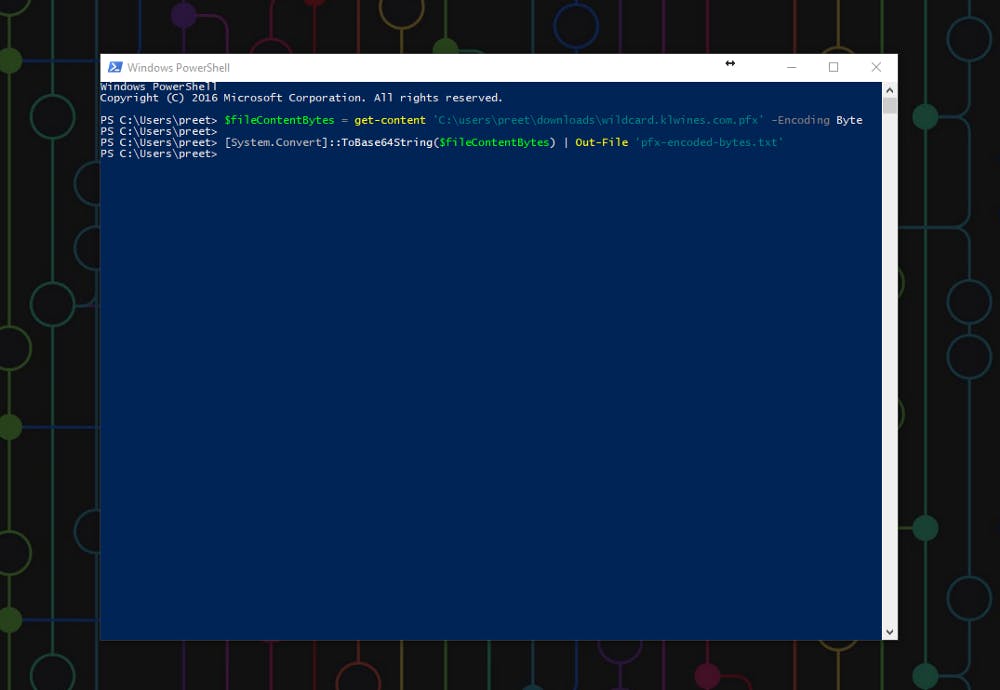
Task: Click the empty terminal area below the prompt
Action: (490, 400)
